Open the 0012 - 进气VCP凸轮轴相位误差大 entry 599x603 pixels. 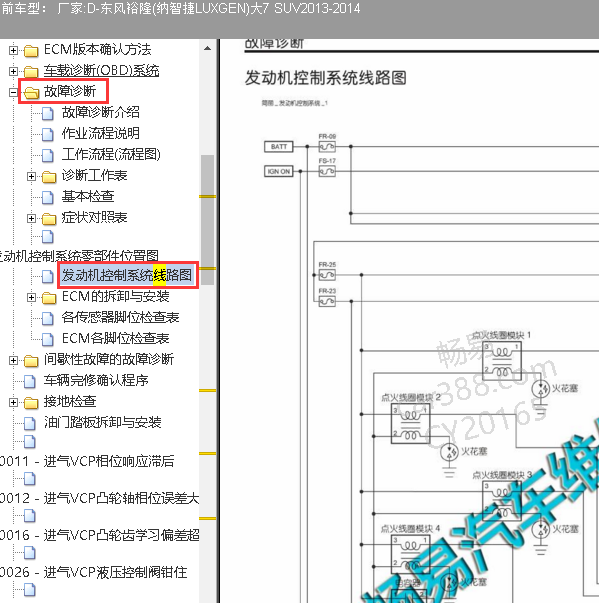pyautogui.click(x=100, y=498)
